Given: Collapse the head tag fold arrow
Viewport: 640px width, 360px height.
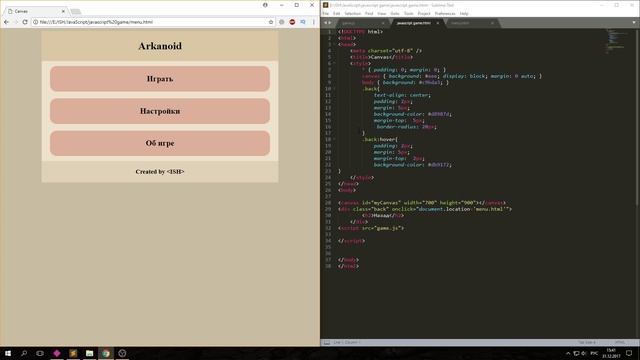Looking at the screenshot, I should tap(334, 44).
